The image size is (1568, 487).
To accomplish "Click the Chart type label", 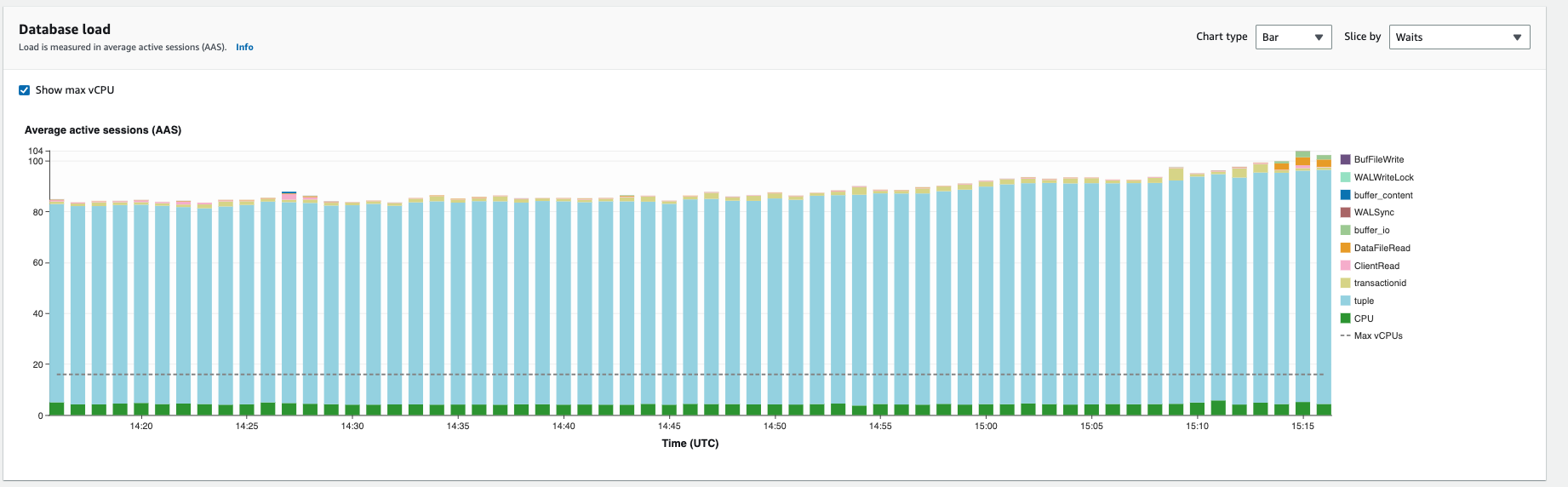I will [1222, 37].
